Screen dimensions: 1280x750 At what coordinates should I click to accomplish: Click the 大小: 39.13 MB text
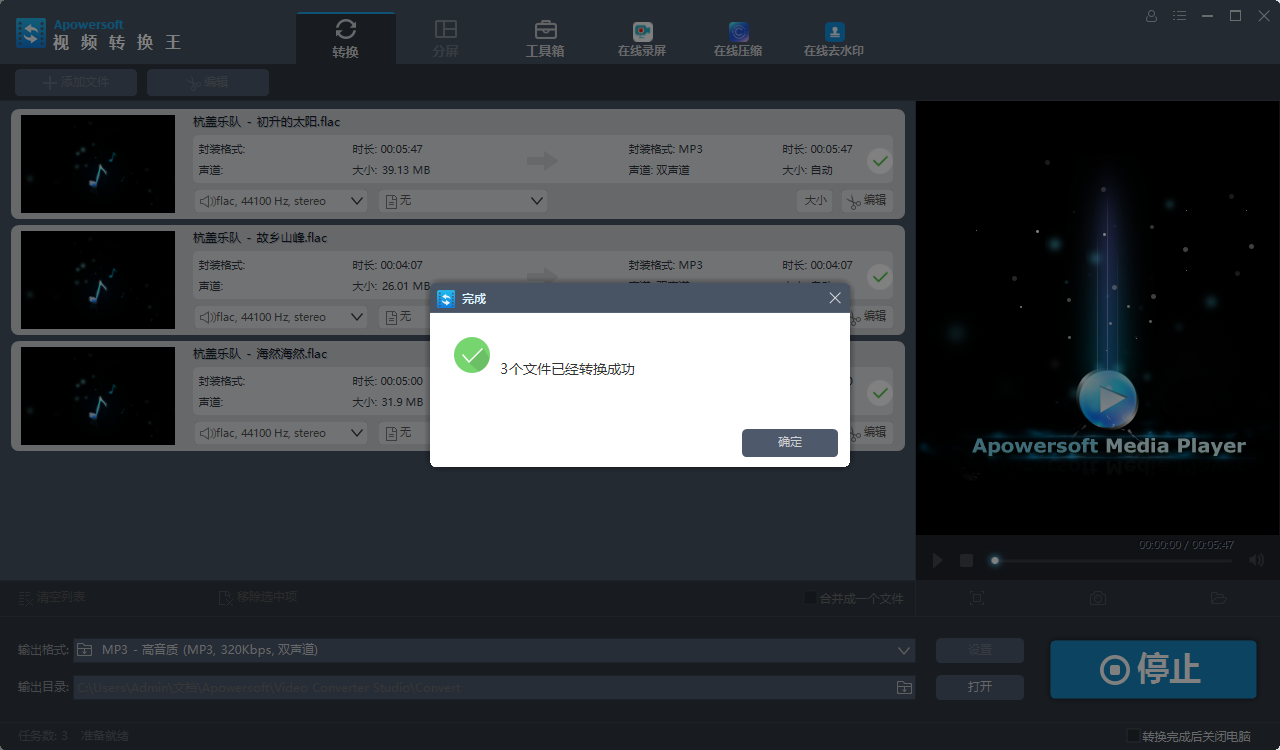point(391,170)
